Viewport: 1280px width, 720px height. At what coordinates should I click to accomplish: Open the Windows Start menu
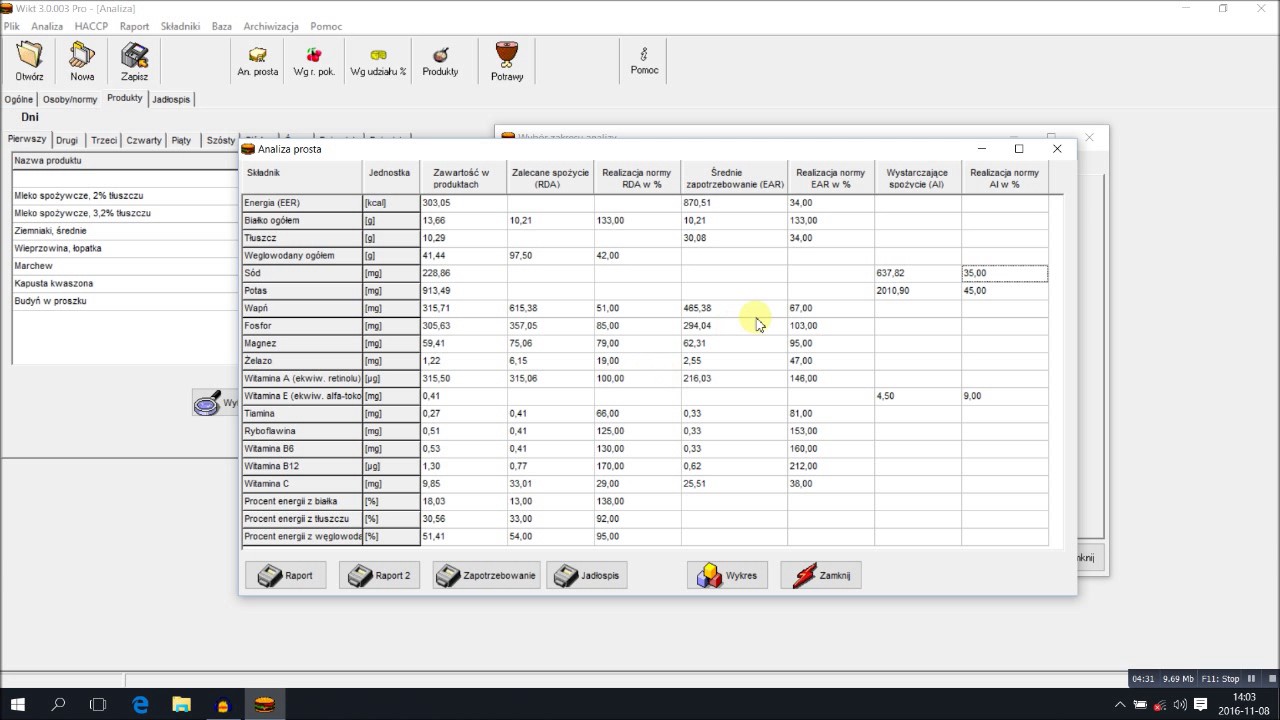(18, 704)
